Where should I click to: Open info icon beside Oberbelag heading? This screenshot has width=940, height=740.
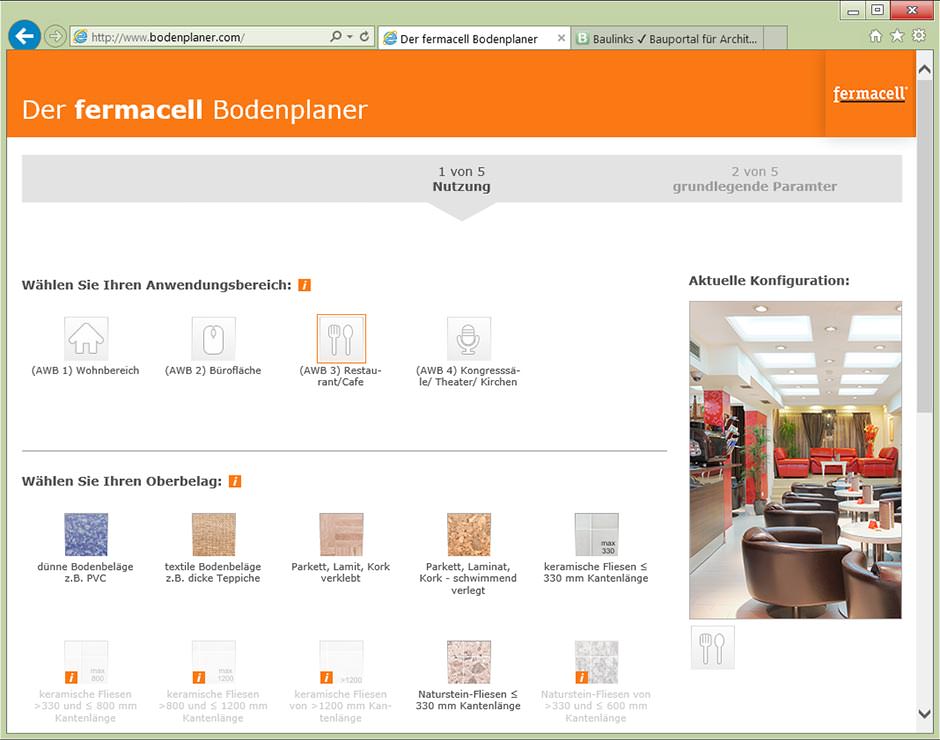[x=235, y=481]
